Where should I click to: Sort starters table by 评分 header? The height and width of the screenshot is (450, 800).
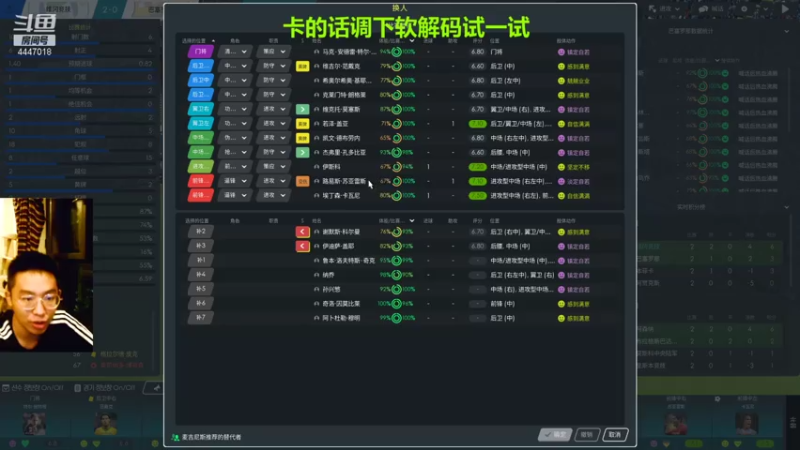(x=478, y=41)
